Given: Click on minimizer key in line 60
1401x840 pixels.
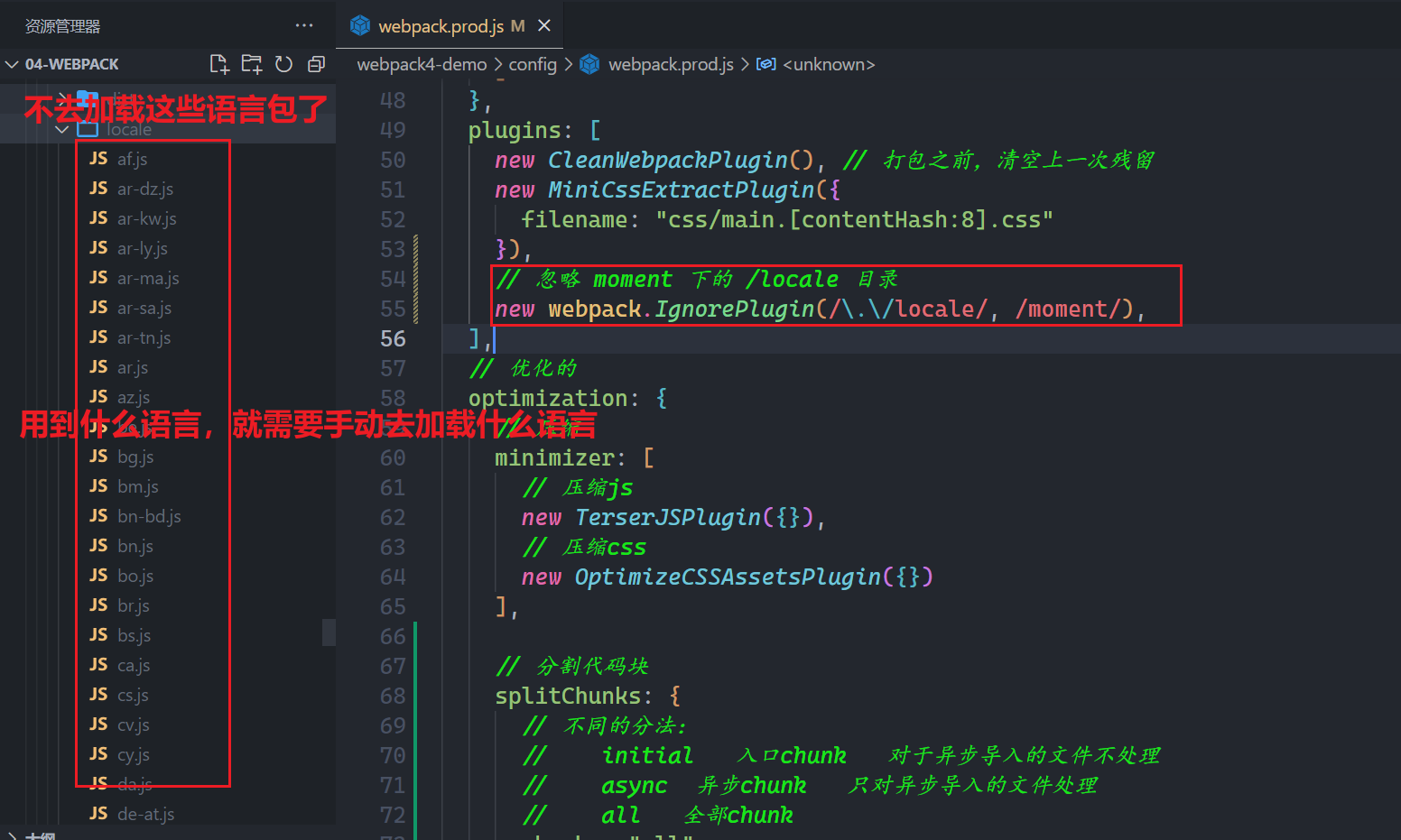Looking at the screenshot, I should pyautogui.click(x=554, y=457).
